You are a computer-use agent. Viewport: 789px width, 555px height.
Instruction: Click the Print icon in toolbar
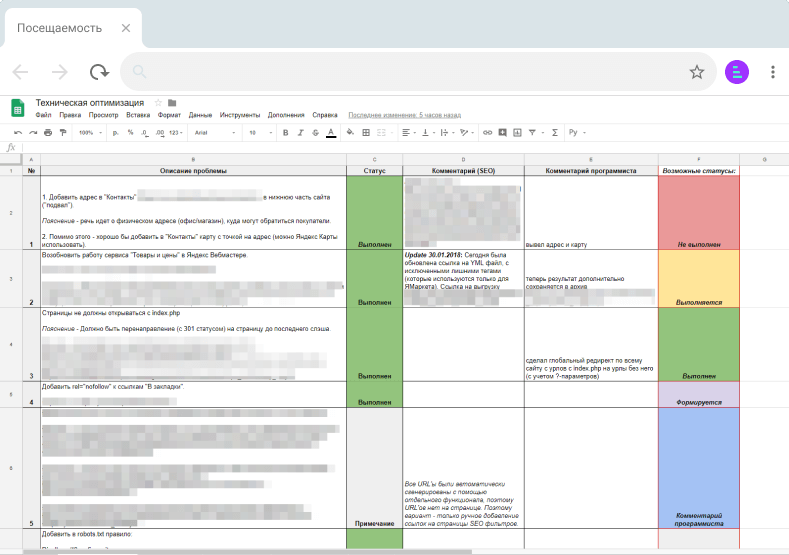pyautogui.click(x=48, y=133)
